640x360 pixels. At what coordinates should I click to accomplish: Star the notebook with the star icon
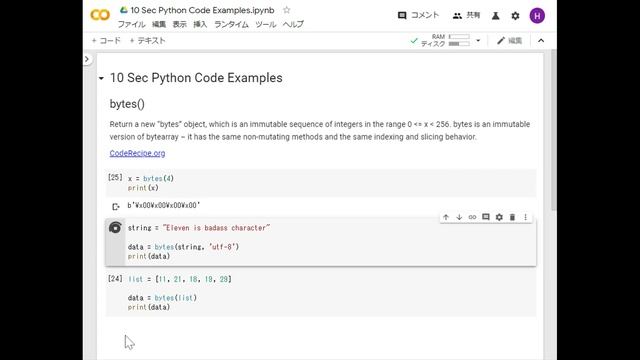(x=287, y=10)
